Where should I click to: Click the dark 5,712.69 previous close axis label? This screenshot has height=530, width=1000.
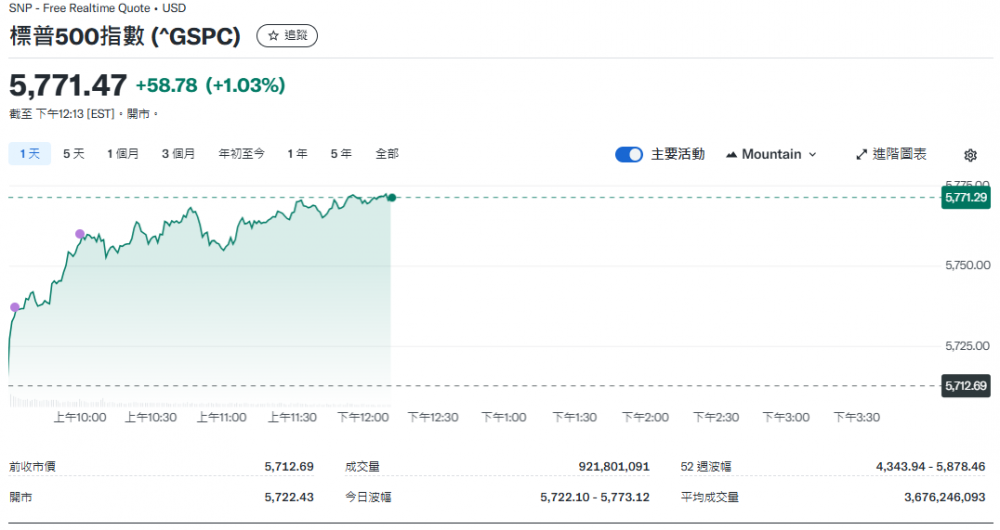pos(965,385)
